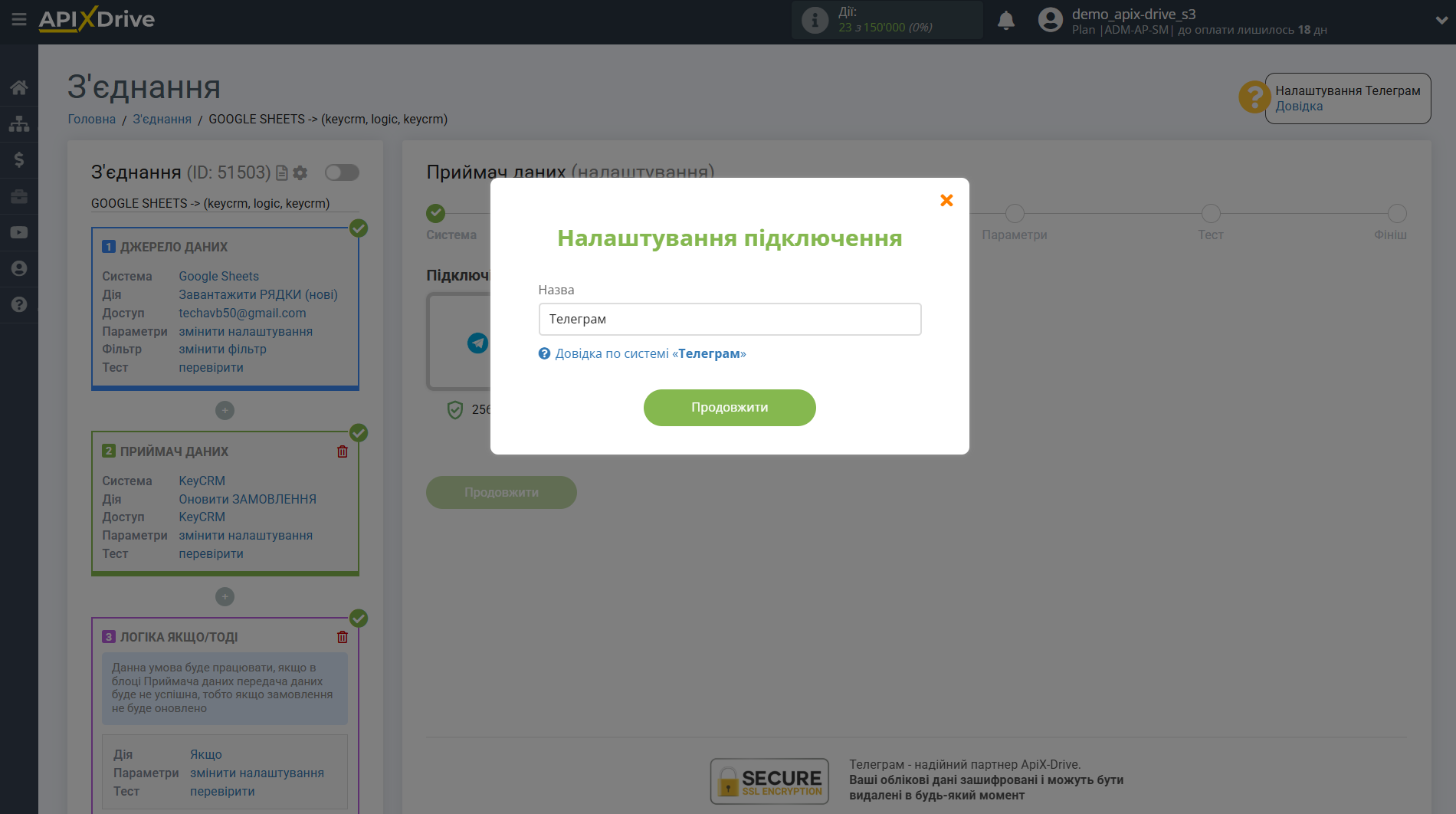Open the Довідка link in Telegram settings help
Screen dimensions: 1456x814
click(1299, 106)
